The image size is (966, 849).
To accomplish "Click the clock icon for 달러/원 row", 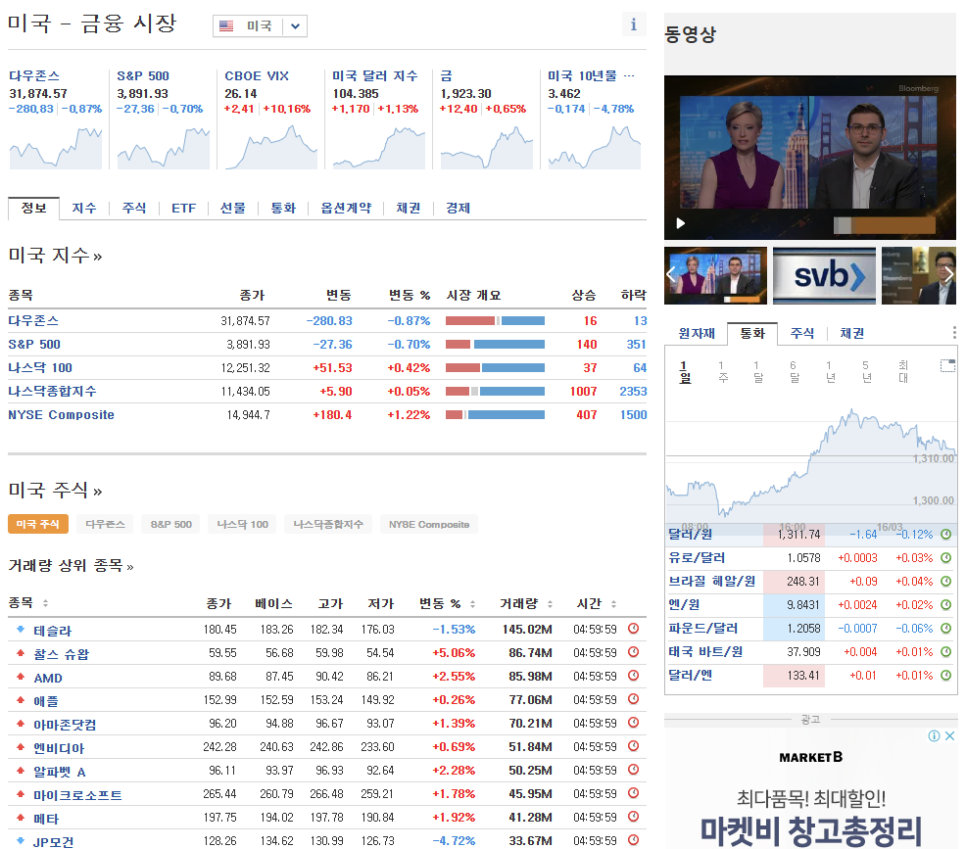I will 946,534.
